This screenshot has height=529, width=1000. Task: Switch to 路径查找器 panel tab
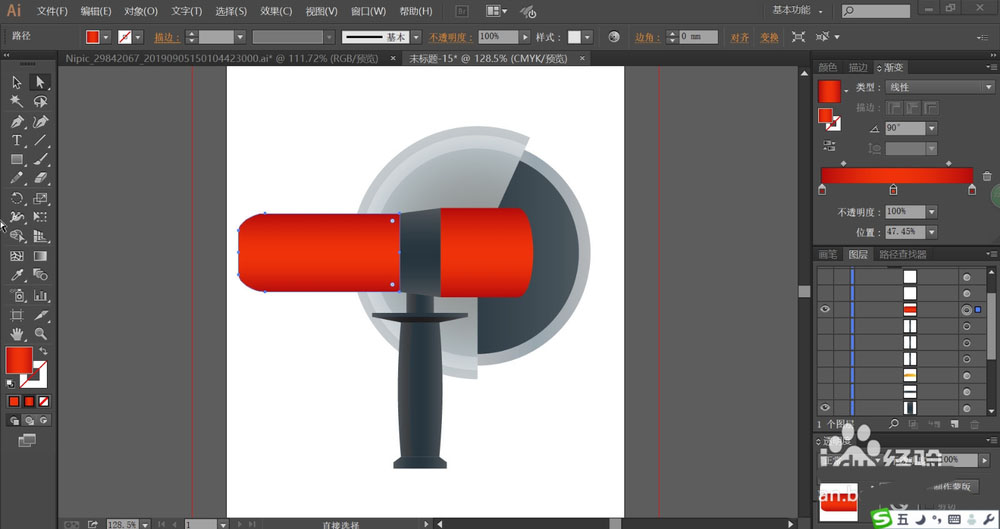tap(902, 254)
